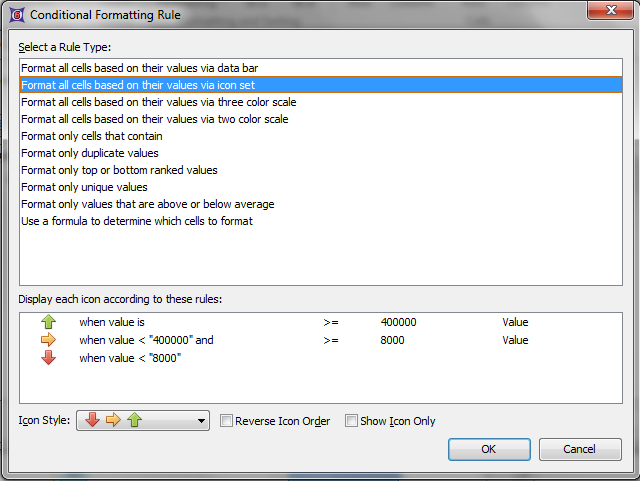
Task: Click the red down arrow icon
Action: coord(48,358)
